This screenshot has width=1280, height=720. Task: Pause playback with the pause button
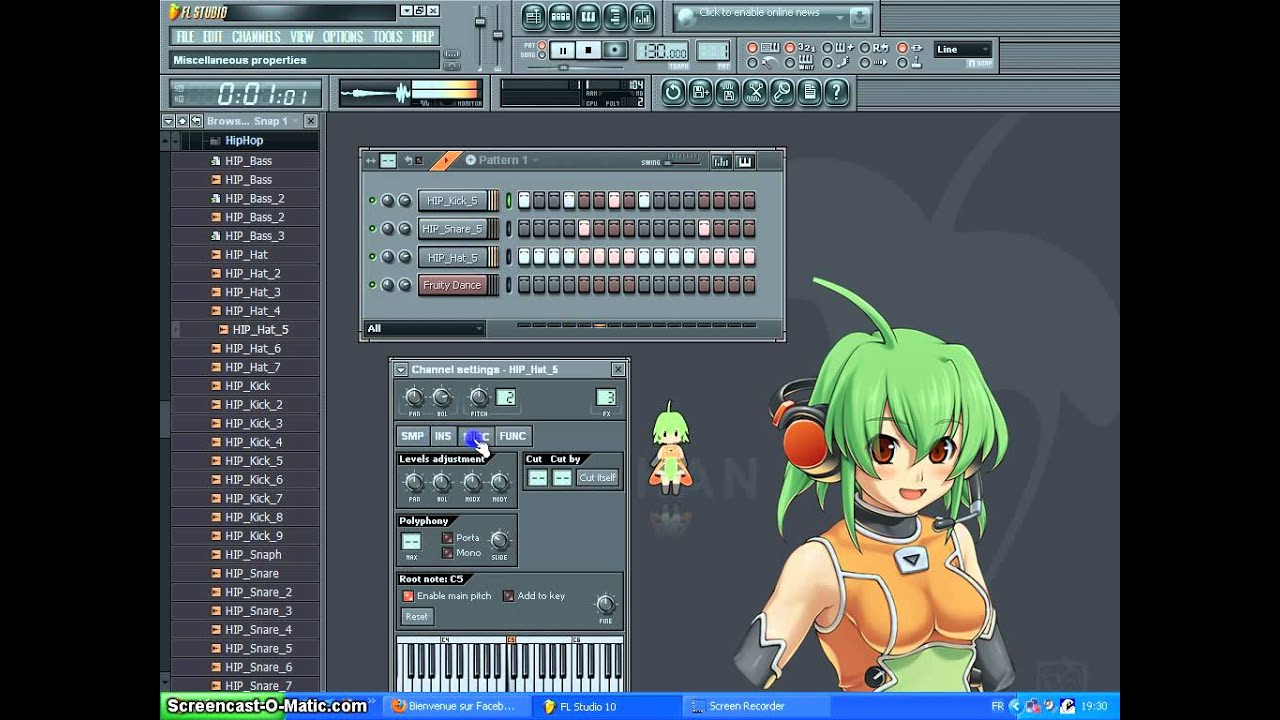562,50
